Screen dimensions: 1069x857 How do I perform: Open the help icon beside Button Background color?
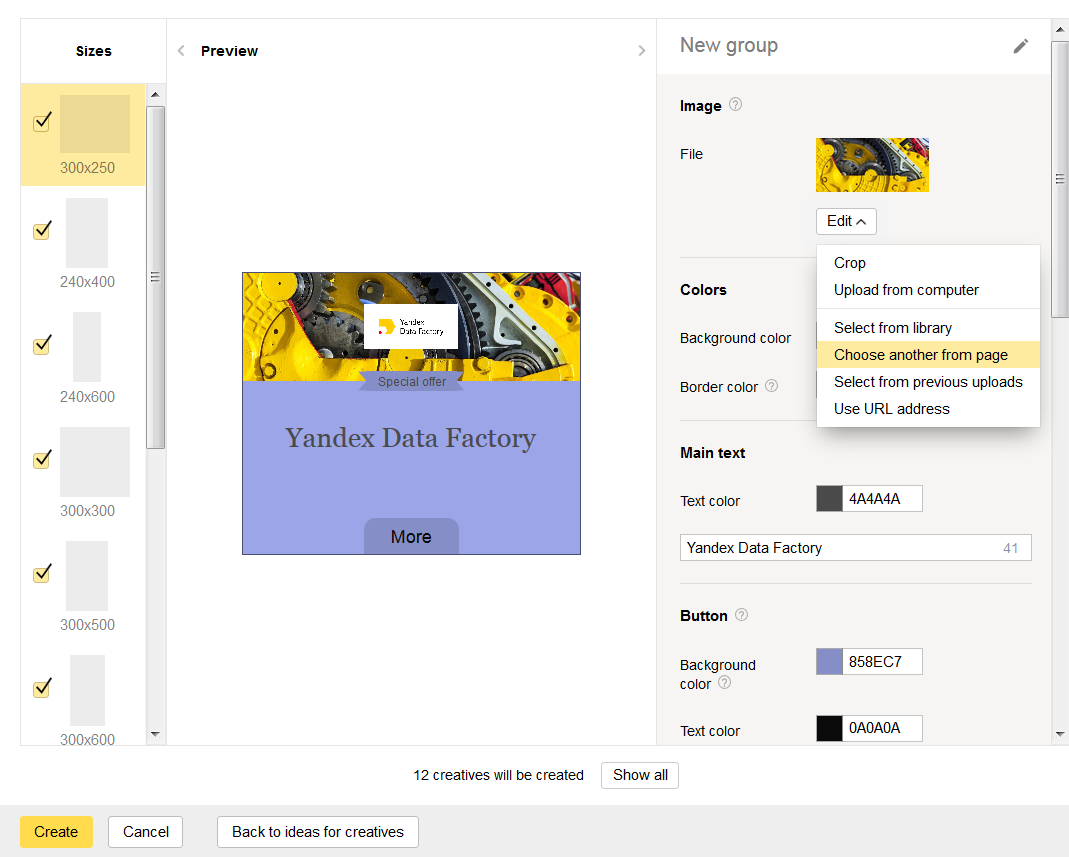(x=725, y=682)
